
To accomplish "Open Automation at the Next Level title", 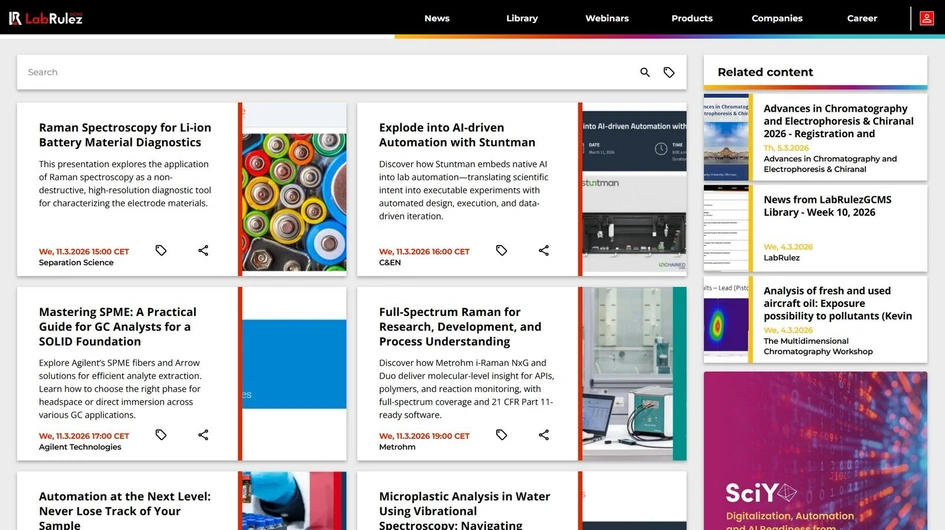I will [125, 510].
